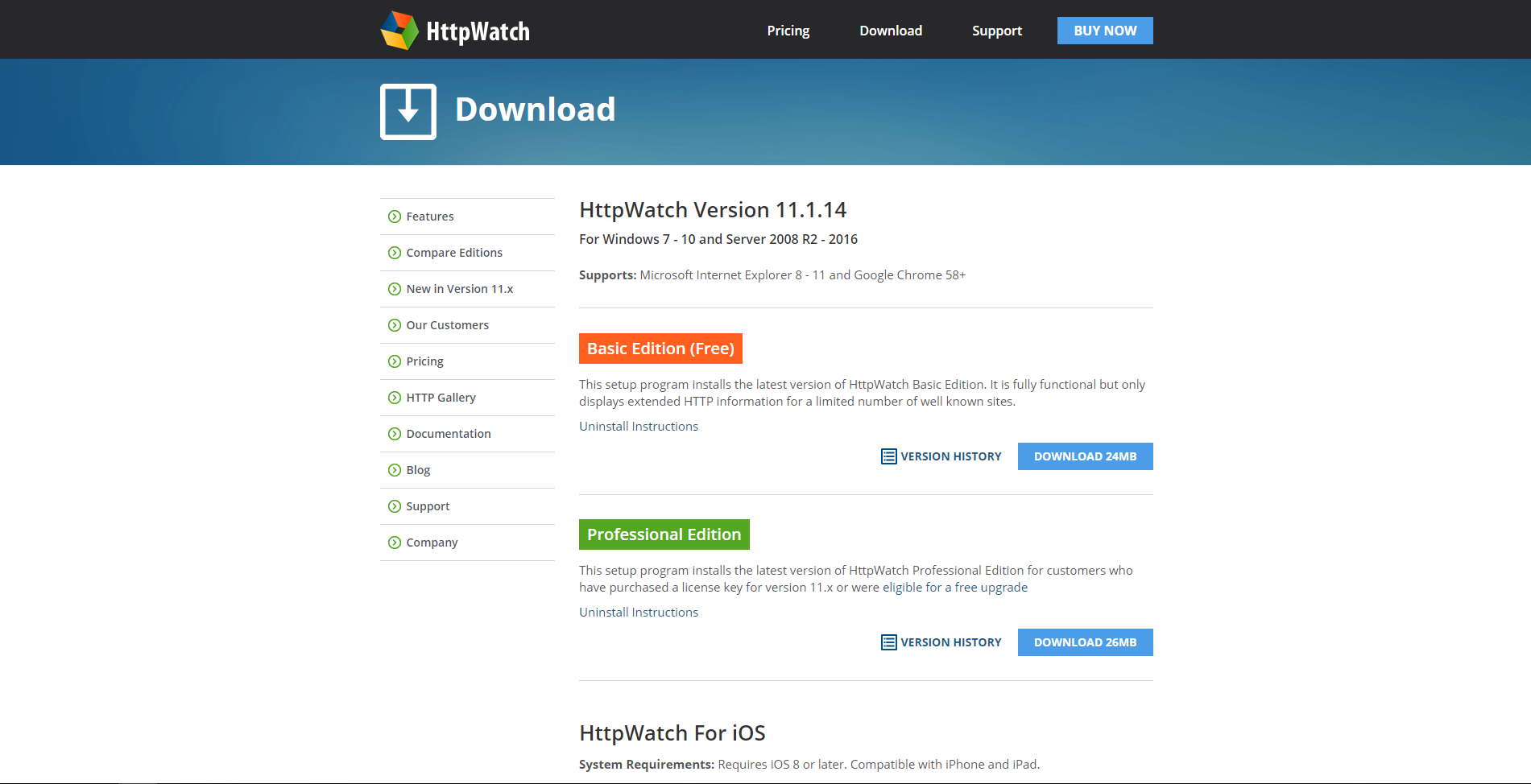This screenshot has width=1531, height=784.
Task: Click the arrow icon beside sidebar Pricing
Action: [395, 361]
